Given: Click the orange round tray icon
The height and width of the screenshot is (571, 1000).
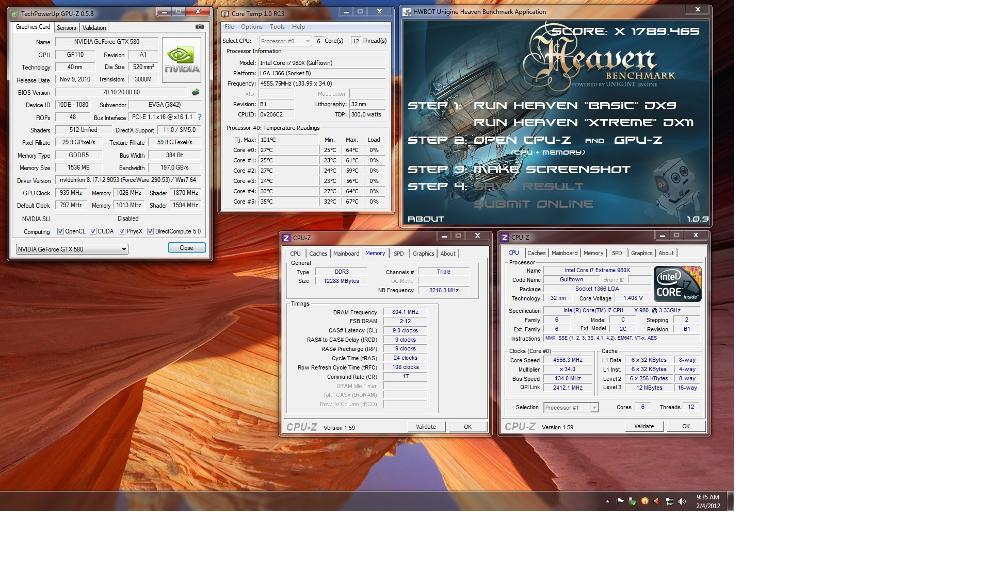Looking at the screenshot, I should [x=644, y=501].
